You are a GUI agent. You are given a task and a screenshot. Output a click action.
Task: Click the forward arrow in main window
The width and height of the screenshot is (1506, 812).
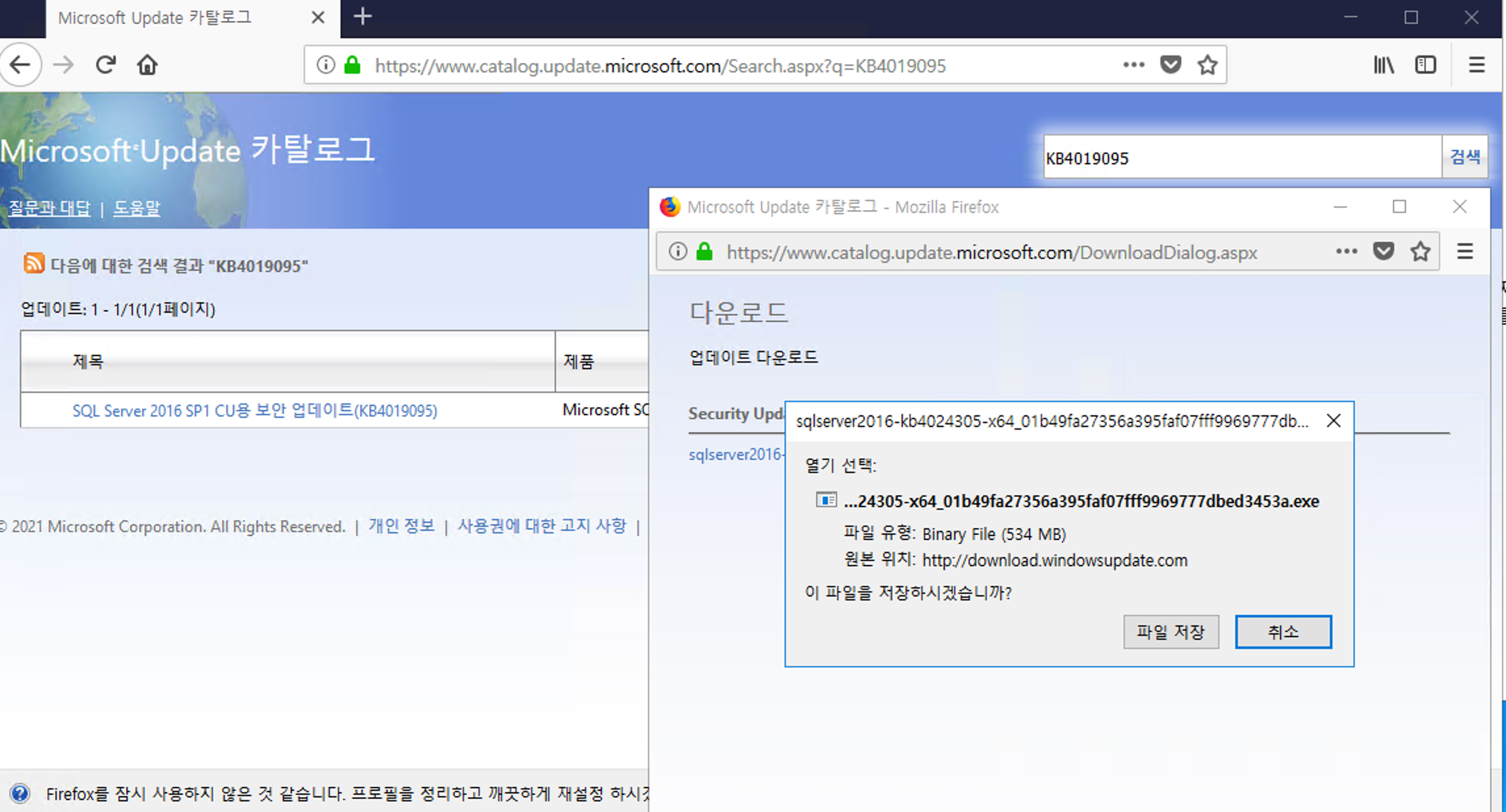(63, 64)
